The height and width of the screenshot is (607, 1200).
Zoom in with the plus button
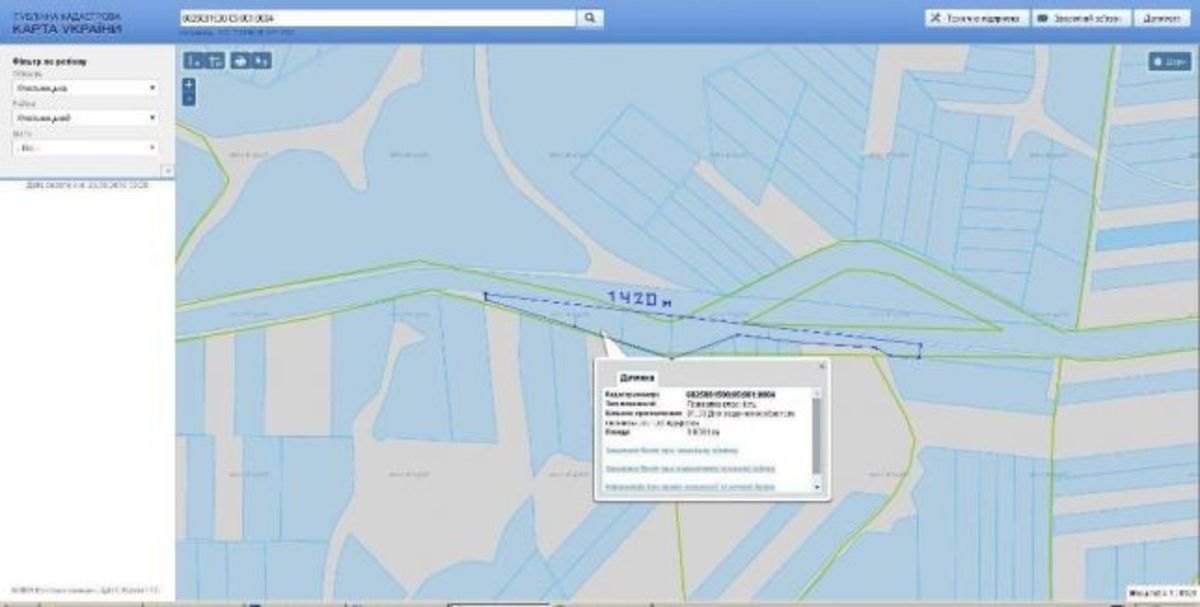[x=189, y=85]
